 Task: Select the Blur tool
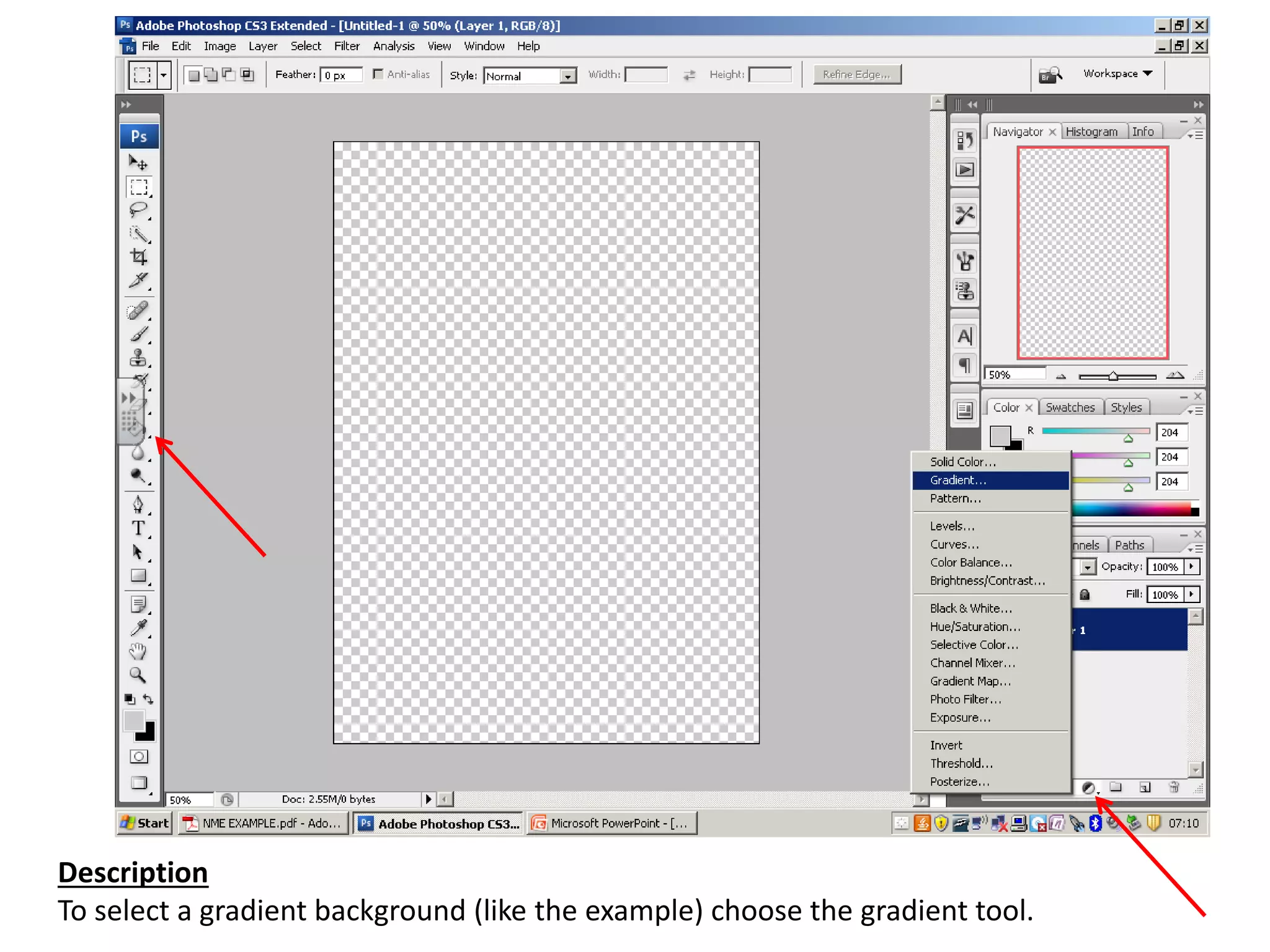[x=138, y=453]
